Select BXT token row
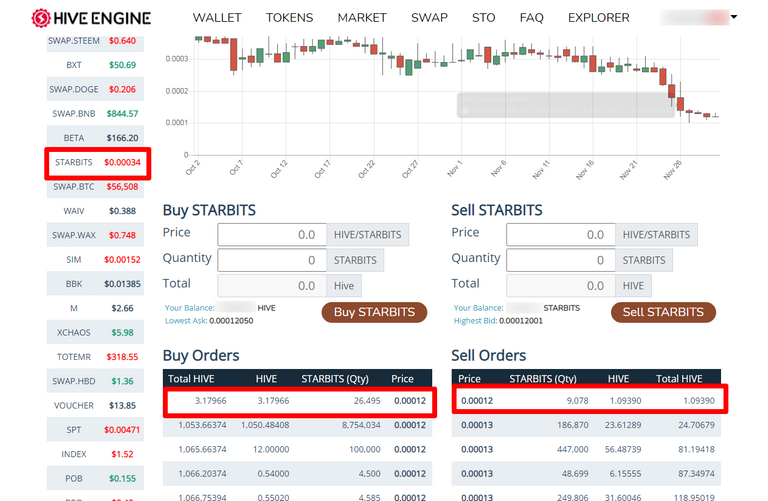Image resolution: width=768 pixels, height=501 pixels. 95,65
